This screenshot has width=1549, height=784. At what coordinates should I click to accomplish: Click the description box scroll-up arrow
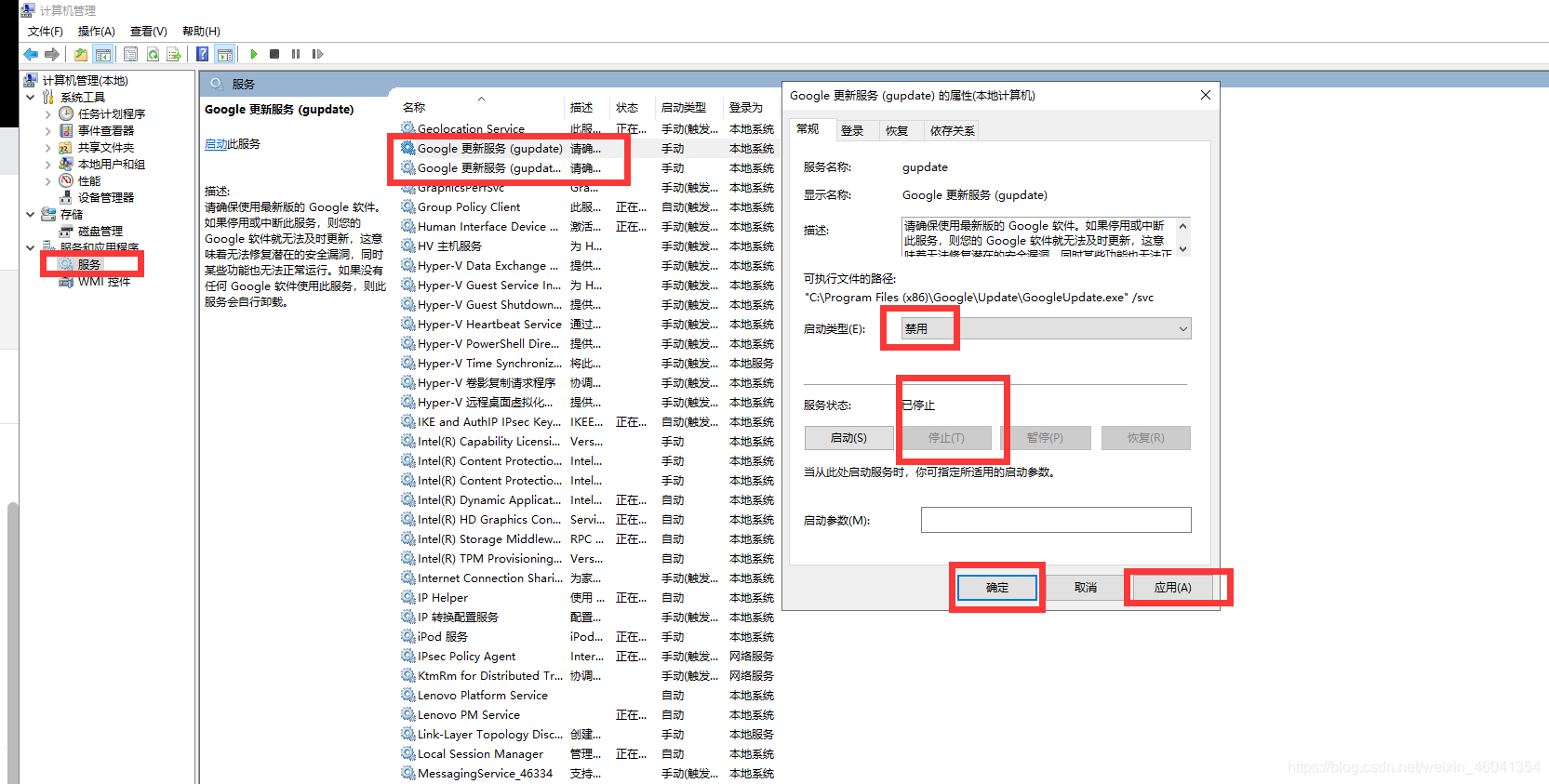click(1183, 226)
